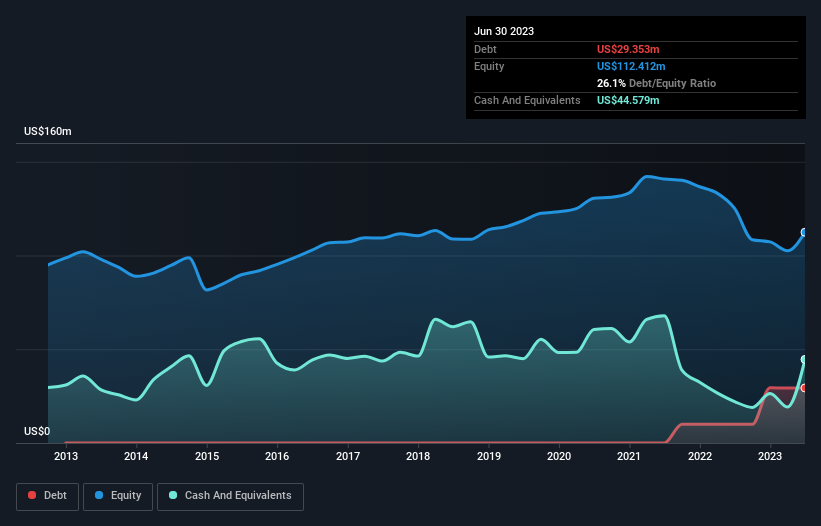Click the 2021 x-axis label
This screenshot has width=821, height=526.
coord(629,456)
